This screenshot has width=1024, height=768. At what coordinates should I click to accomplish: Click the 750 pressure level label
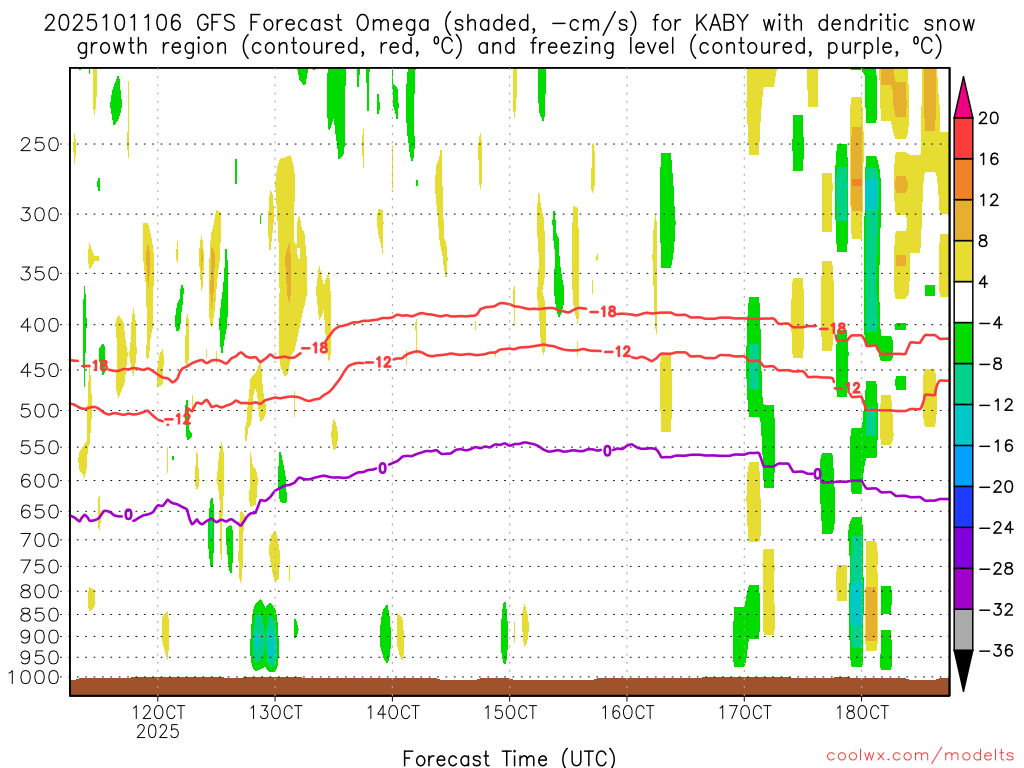40,567
